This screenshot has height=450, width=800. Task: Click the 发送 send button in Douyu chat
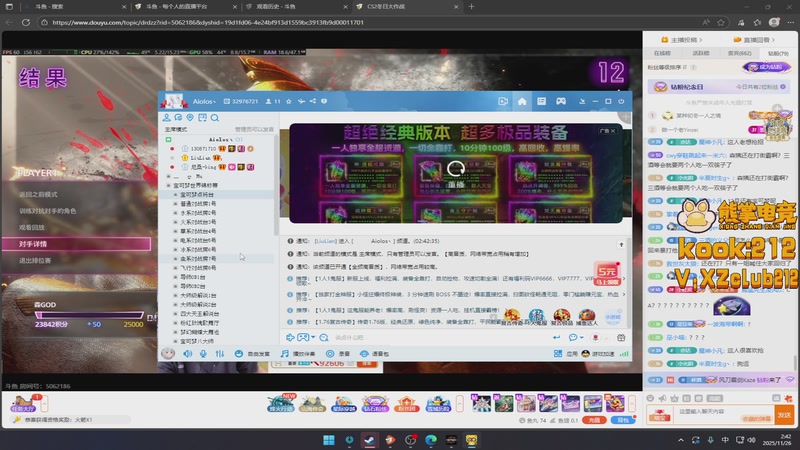click(x=784, y=415)
